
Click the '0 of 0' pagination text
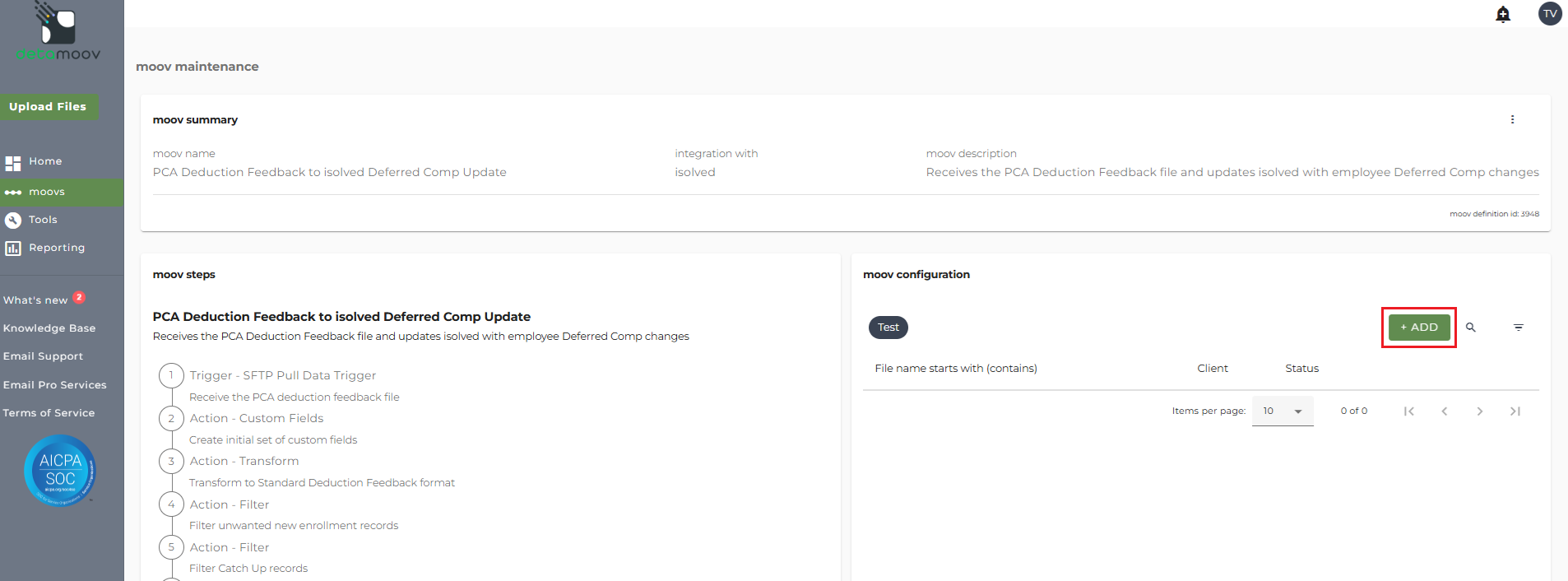(x=1354, y=411)
